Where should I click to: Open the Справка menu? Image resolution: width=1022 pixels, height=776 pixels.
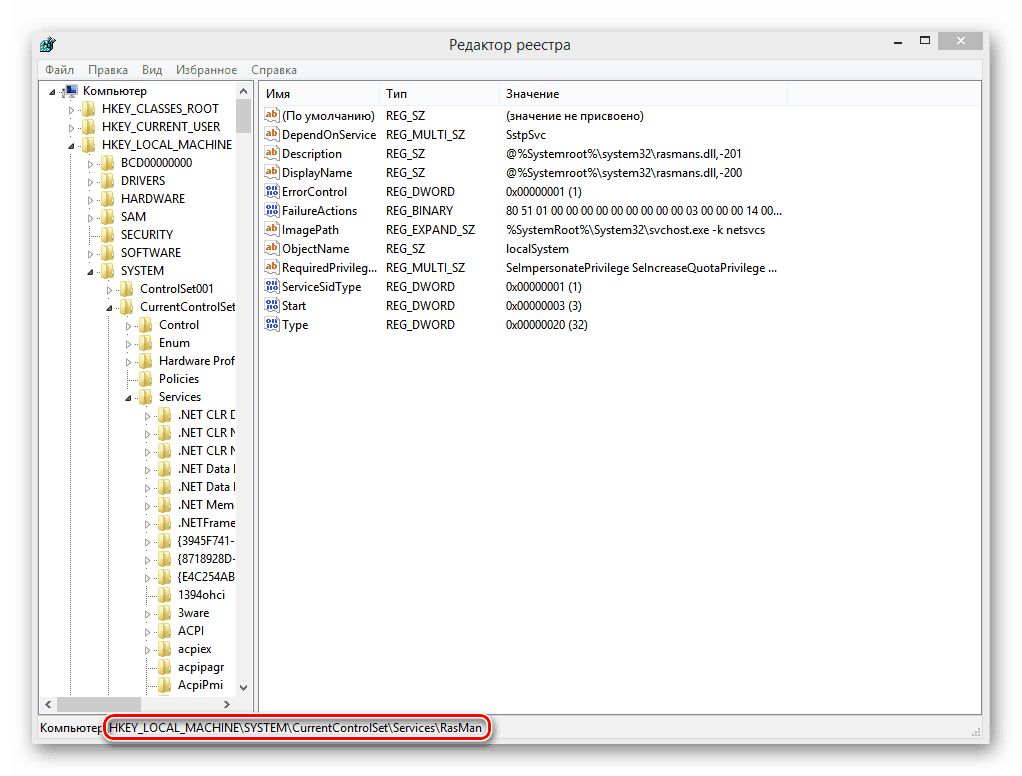(x=274, y=70)
